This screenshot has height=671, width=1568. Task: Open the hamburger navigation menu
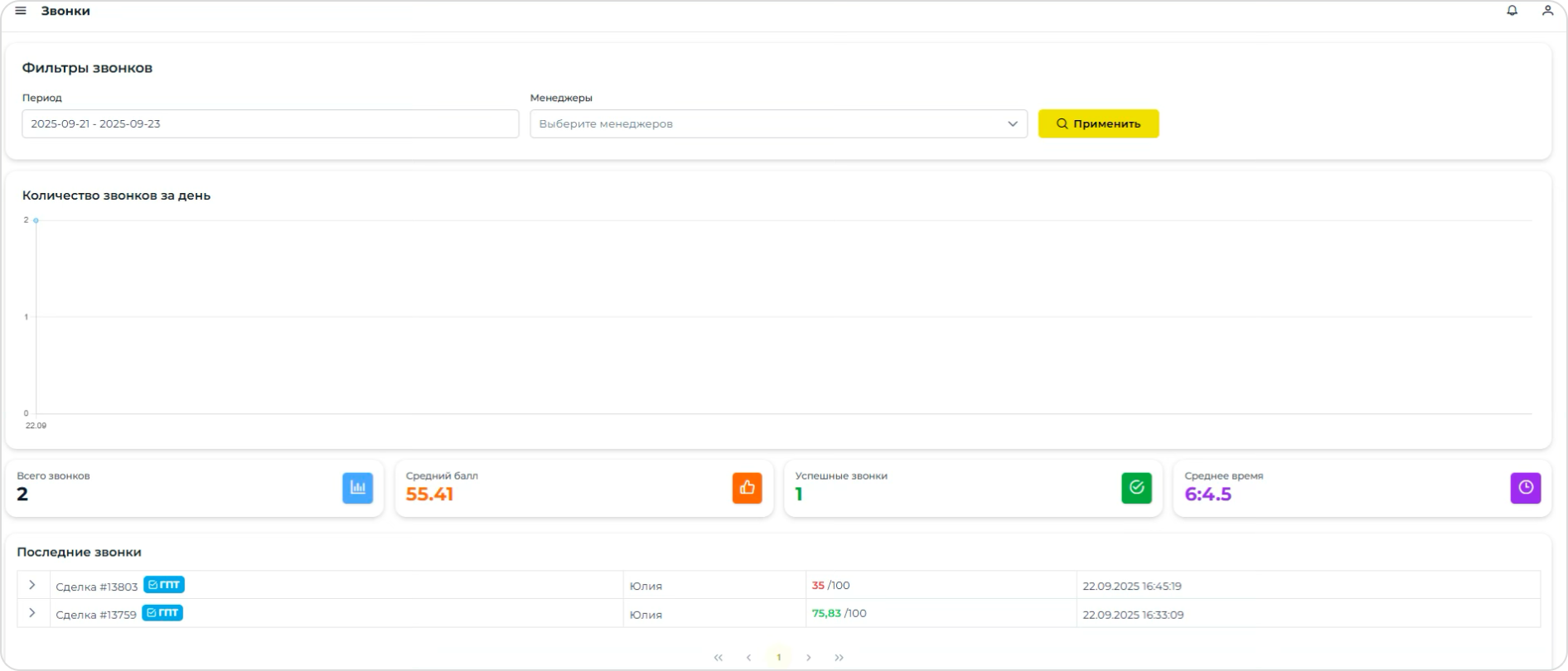coord(21,11)
